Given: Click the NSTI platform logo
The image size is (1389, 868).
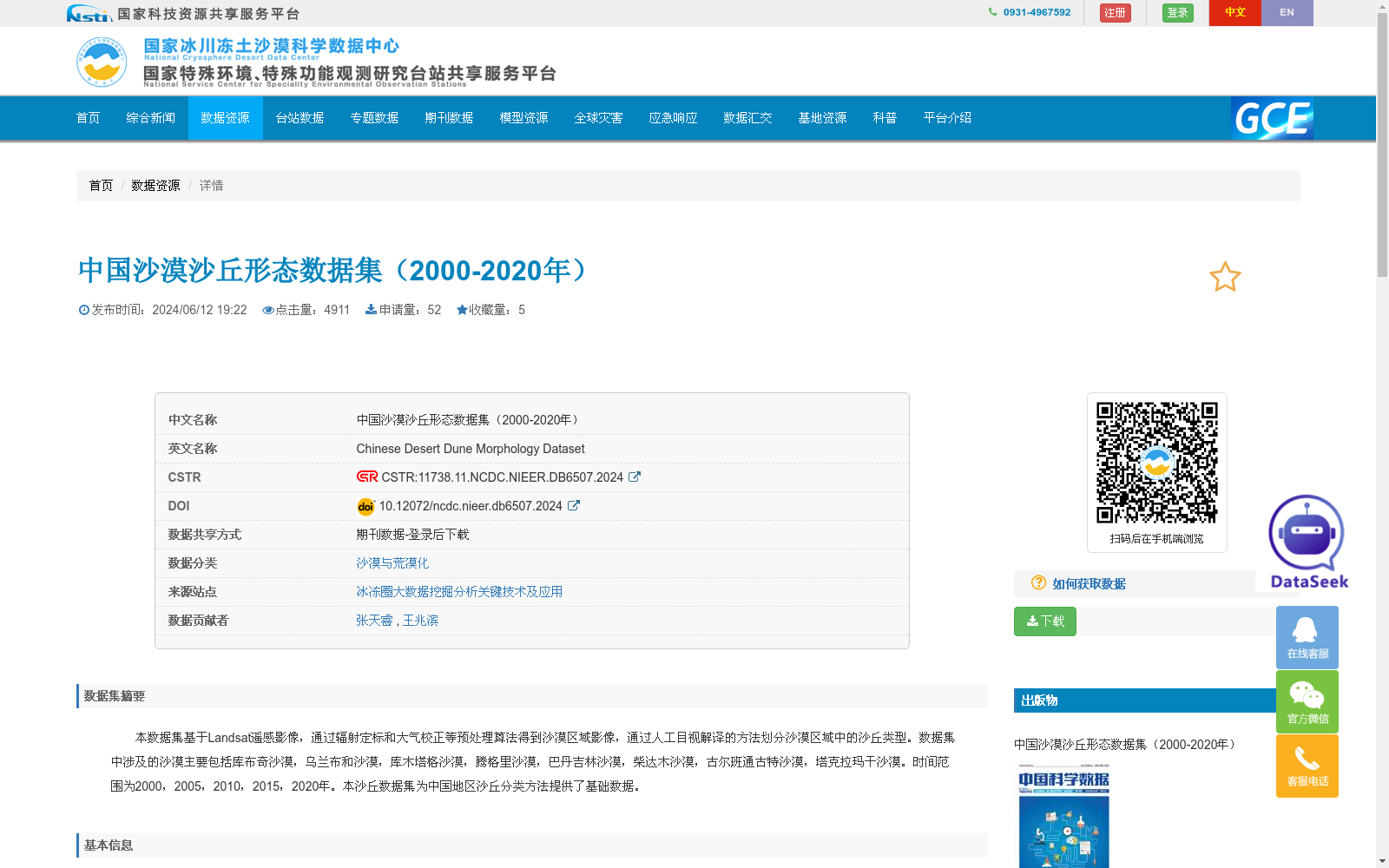Looking at the screenshot, I should pyautogui.click(x=89, y=13).
